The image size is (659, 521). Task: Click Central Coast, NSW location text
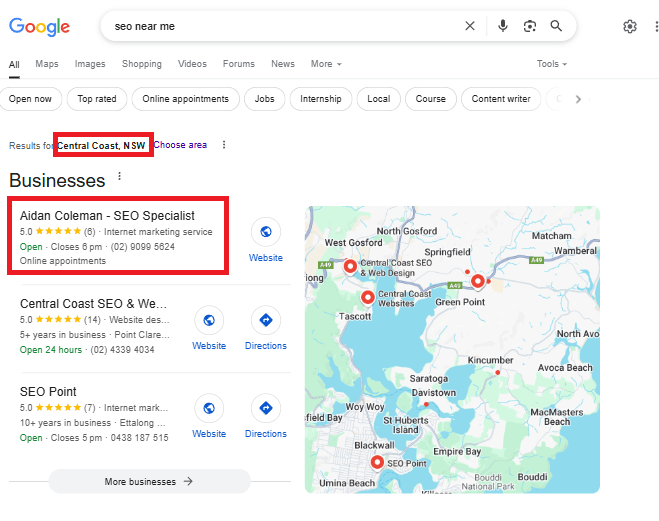pyautogui.click(x=101, y=145)
